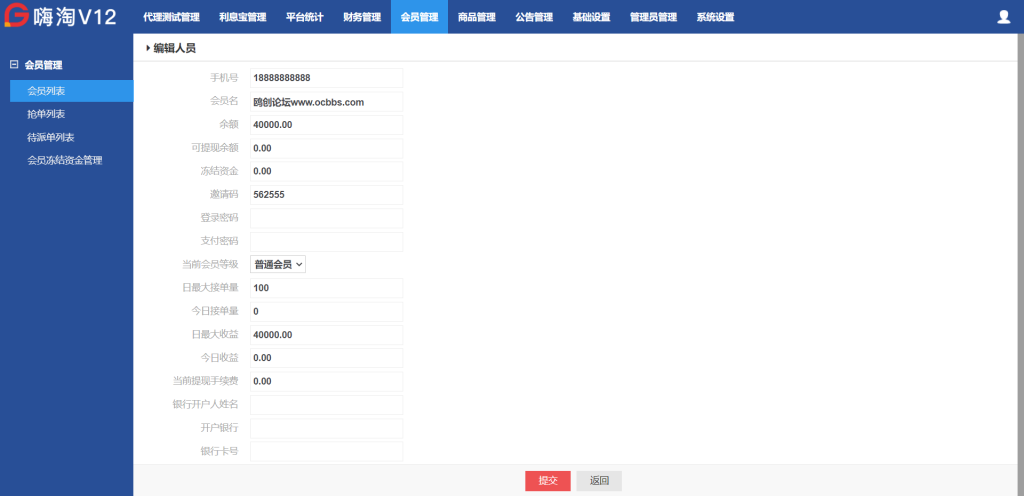Click the 编辑人员 triangle marker

(x=148, y=48)
